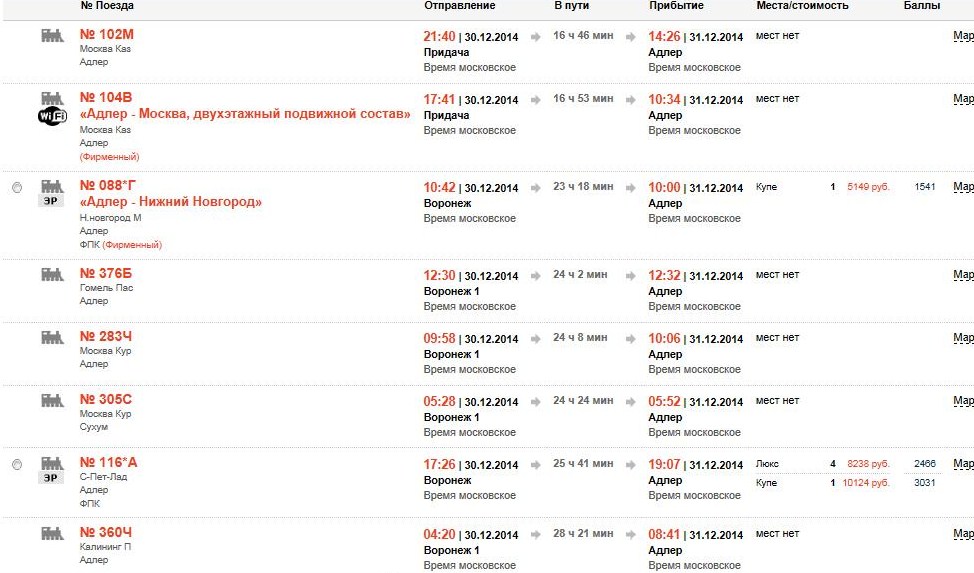
Task: Click the В пути column header
Action: (x=571, y=6)
